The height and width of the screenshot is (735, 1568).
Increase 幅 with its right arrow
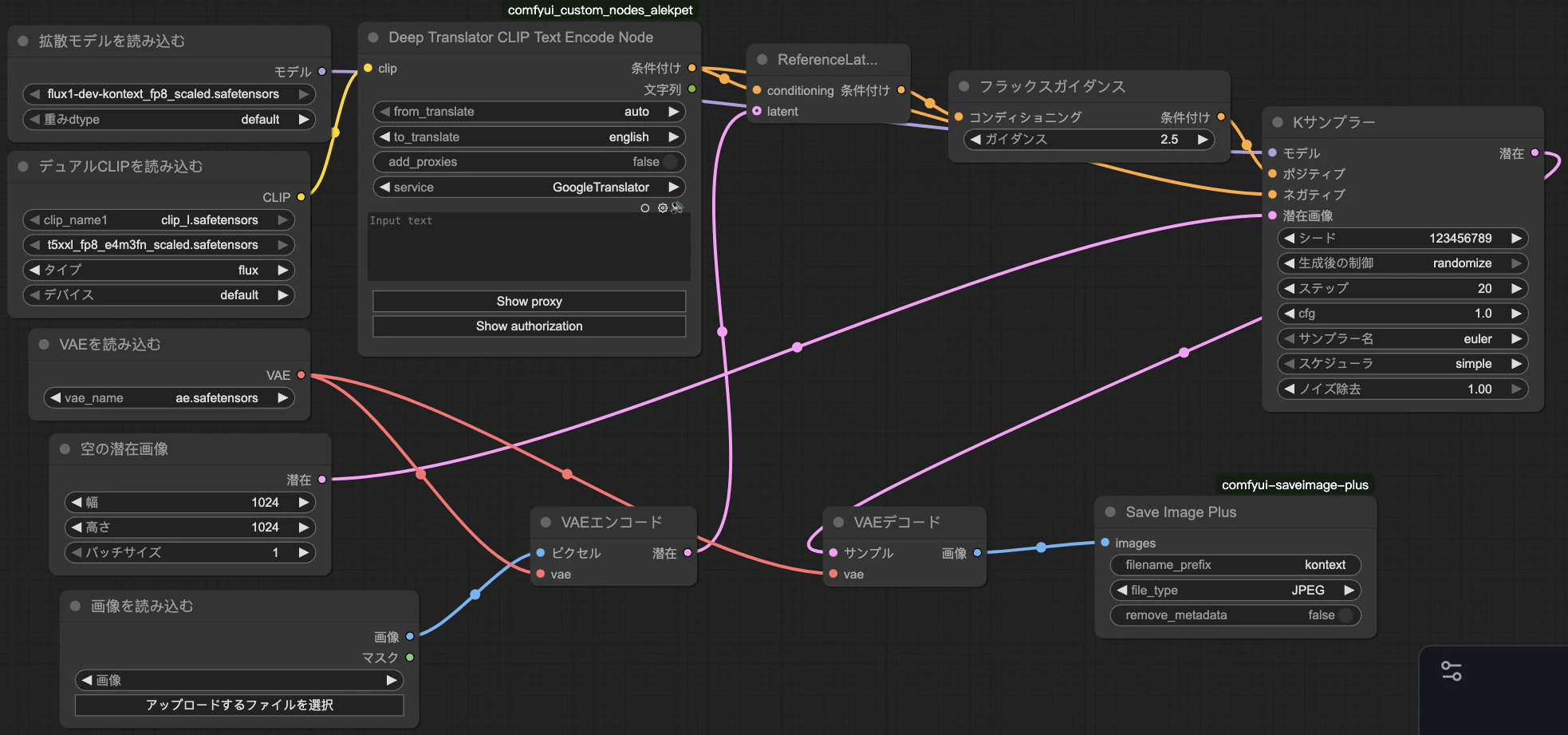(x=303, y=502)
